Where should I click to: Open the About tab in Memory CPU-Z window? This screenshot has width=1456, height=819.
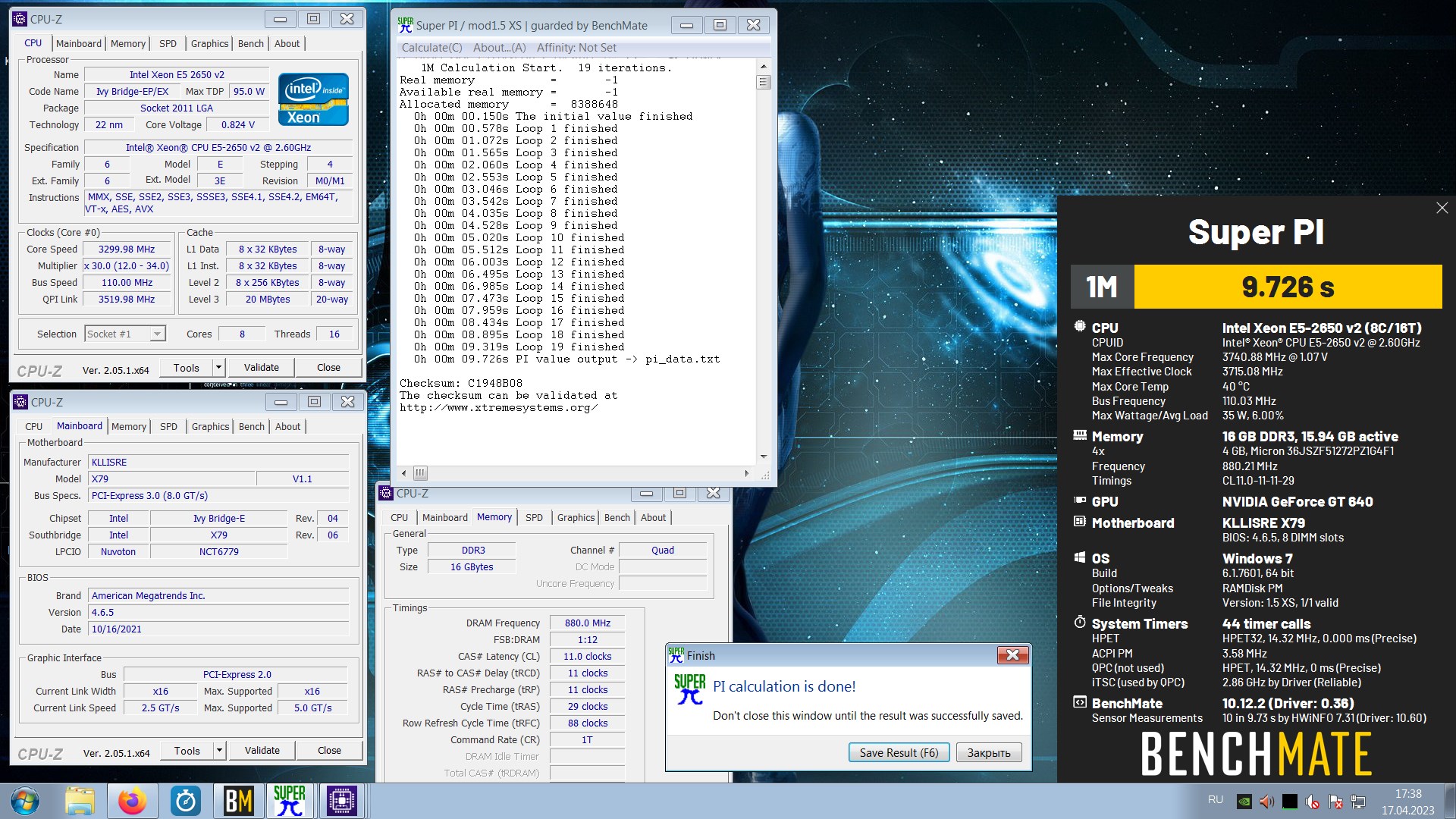click(x=653, y=517)
